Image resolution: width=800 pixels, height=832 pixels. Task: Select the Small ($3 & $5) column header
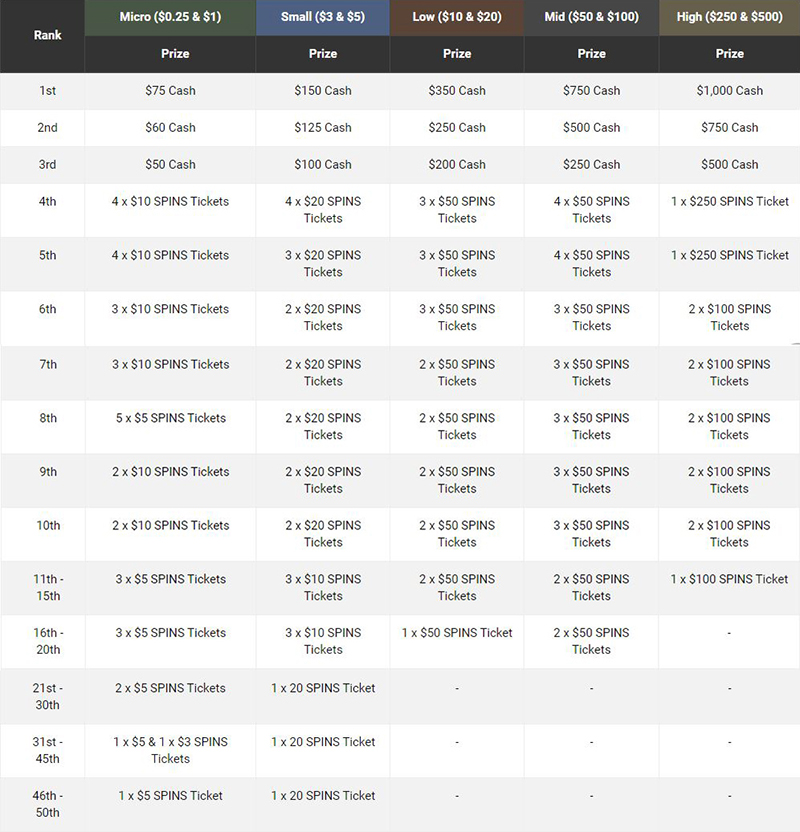[323, 17]
